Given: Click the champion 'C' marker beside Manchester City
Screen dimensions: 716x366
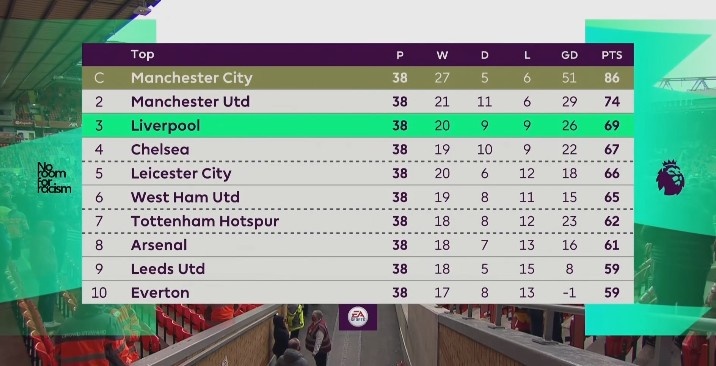Looking at the screenshot, I should (99, 78).
